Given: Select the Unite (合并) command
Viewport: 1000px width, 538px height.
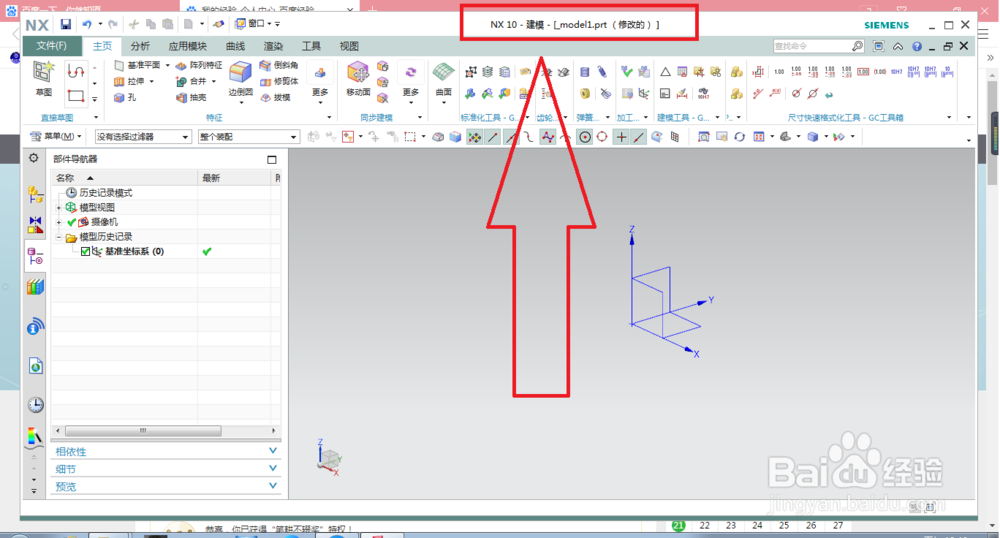Looking at the screenshot, I should 192,82.
